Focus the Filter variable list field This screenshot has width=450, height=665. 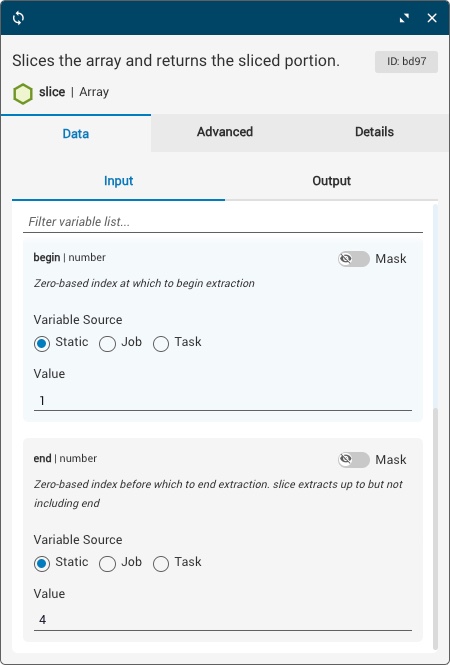[x=223, y=222]
